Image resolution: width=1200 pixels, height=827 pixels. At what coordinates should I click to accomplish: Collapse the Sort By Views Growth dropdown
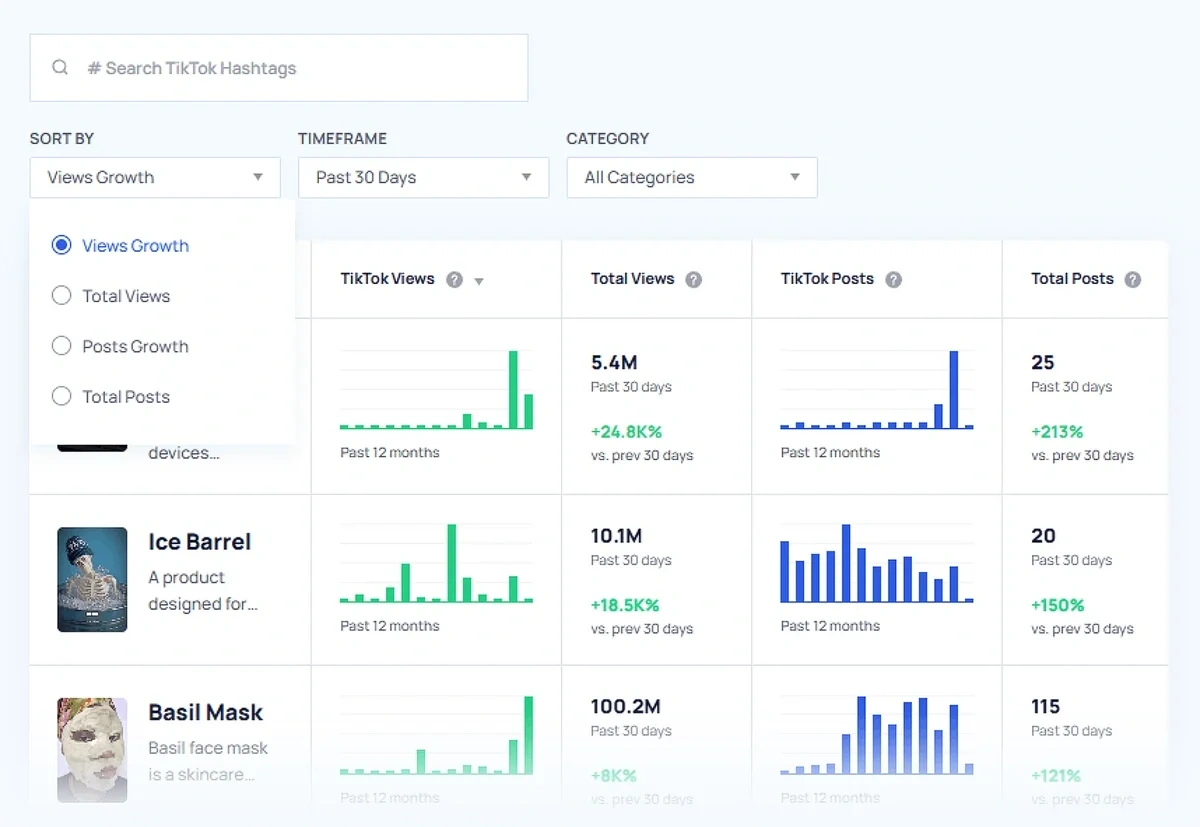click(x=155, y=177)
